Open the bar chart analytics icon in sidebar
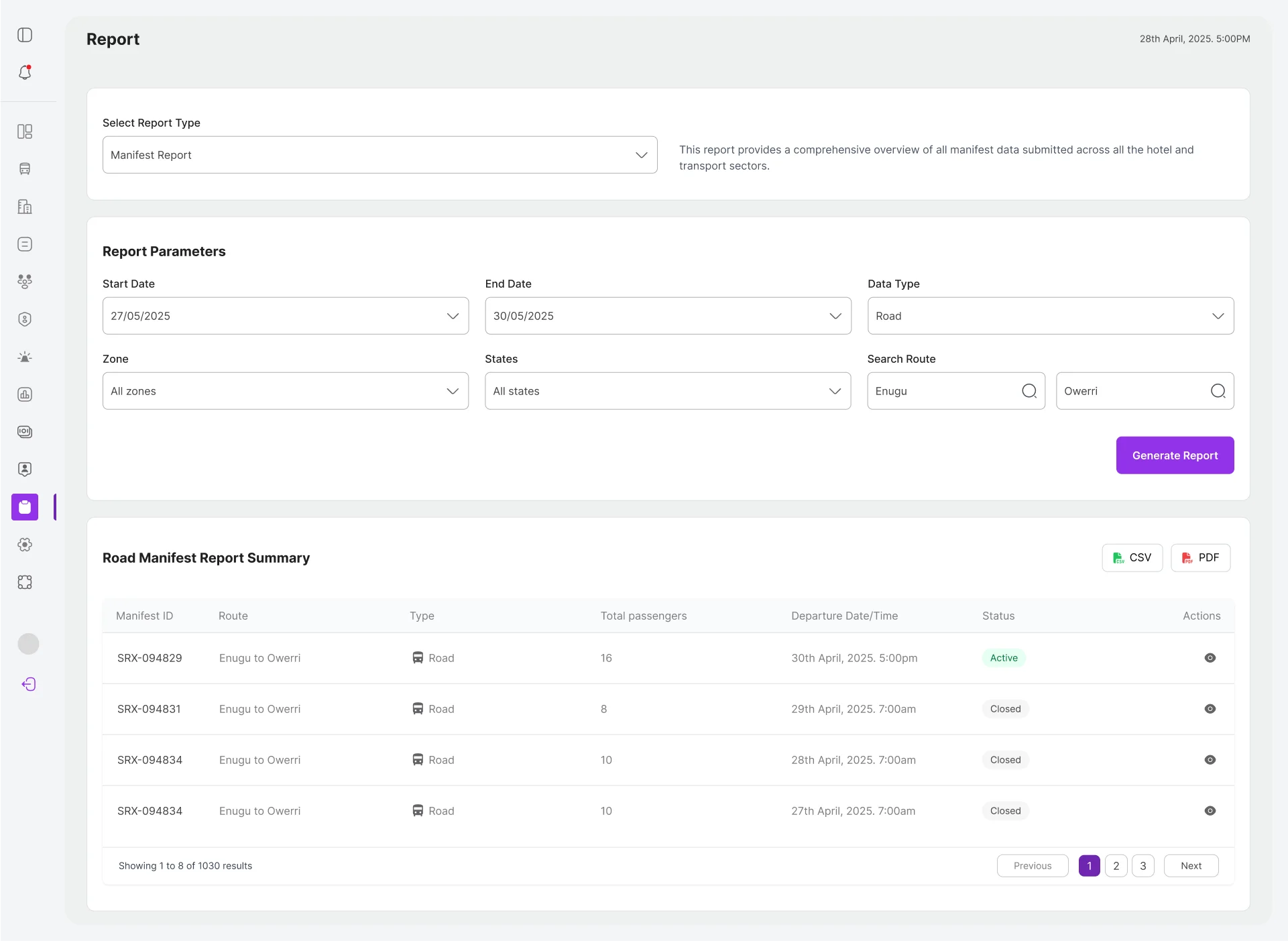Screen dimensions: 1288x941 [25, 394]
